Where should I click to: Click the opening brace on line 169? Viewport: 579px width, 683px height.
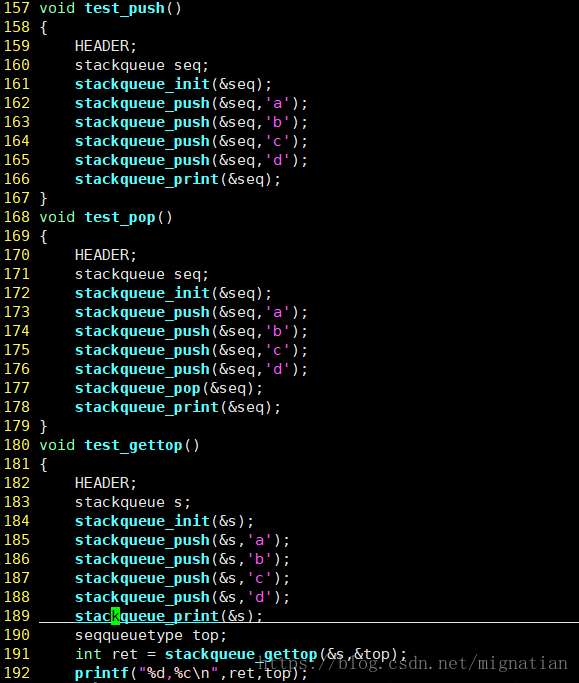click(x=43, y=237)
